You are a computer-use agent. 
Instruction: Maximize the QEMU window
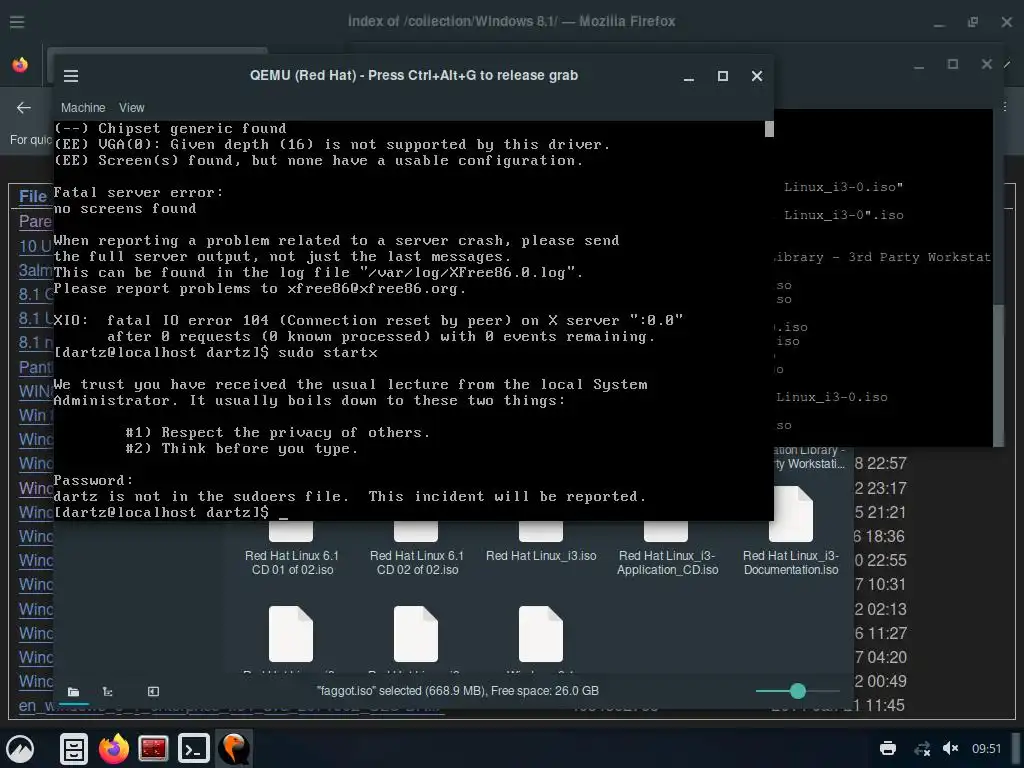click(722, 76)
